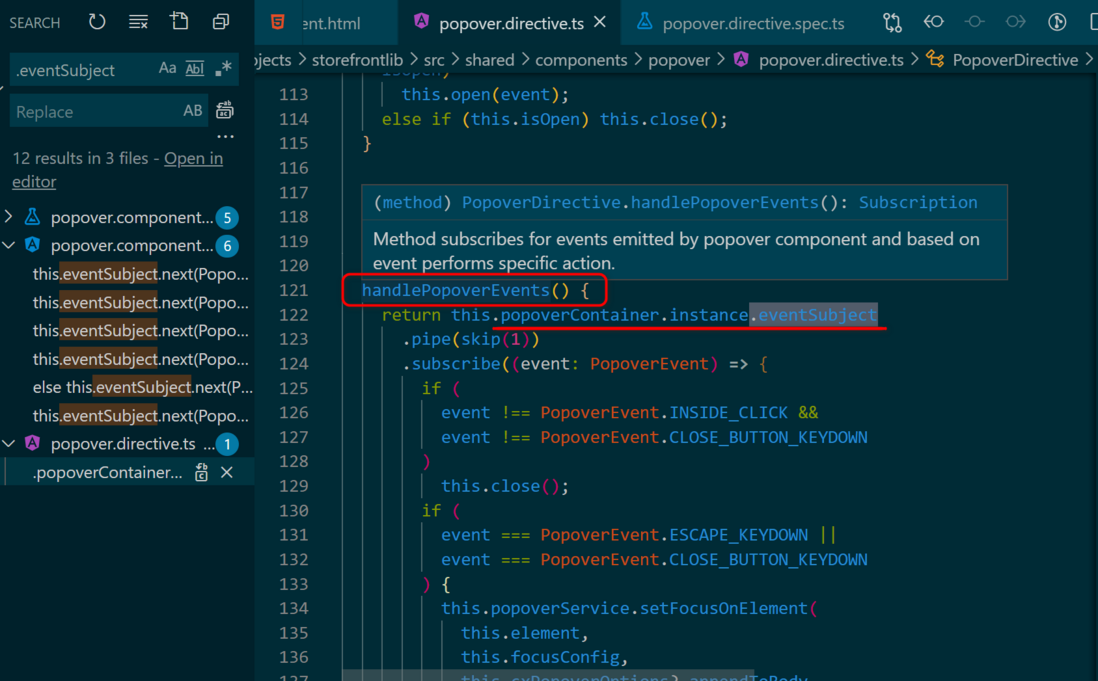
Task: Toggle Preserve Case in replace field
Action: coord(193,111)
